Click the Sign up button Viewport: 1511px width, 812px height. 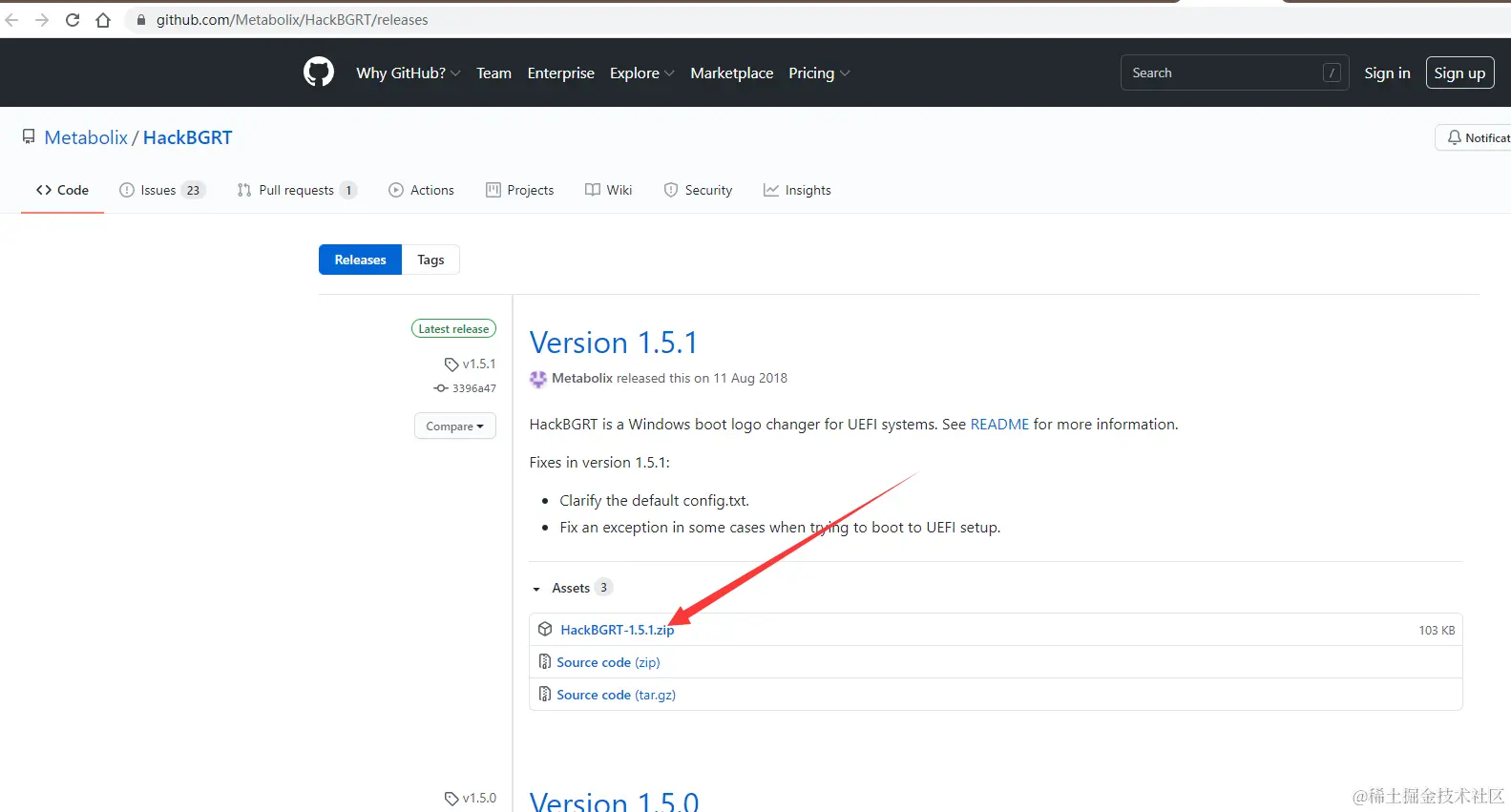(x=1459, y=73)
